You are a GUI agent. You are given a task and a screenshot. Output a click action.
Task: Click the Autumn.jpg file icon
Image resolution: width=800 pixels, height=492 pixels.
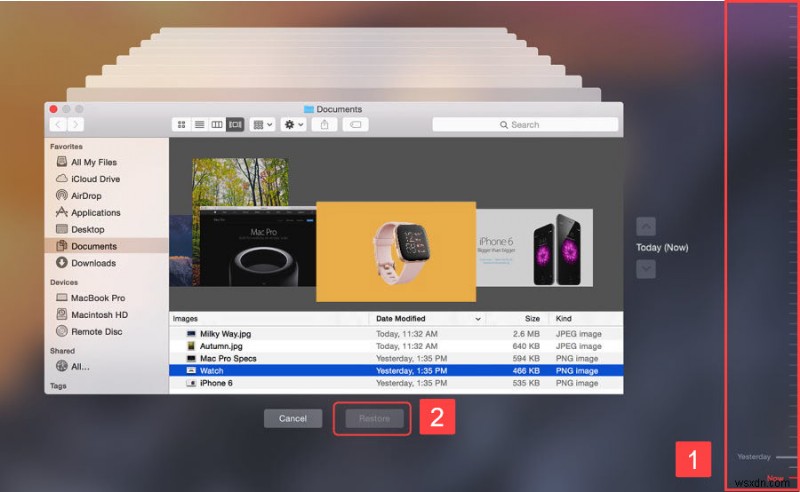click(191, 346)
